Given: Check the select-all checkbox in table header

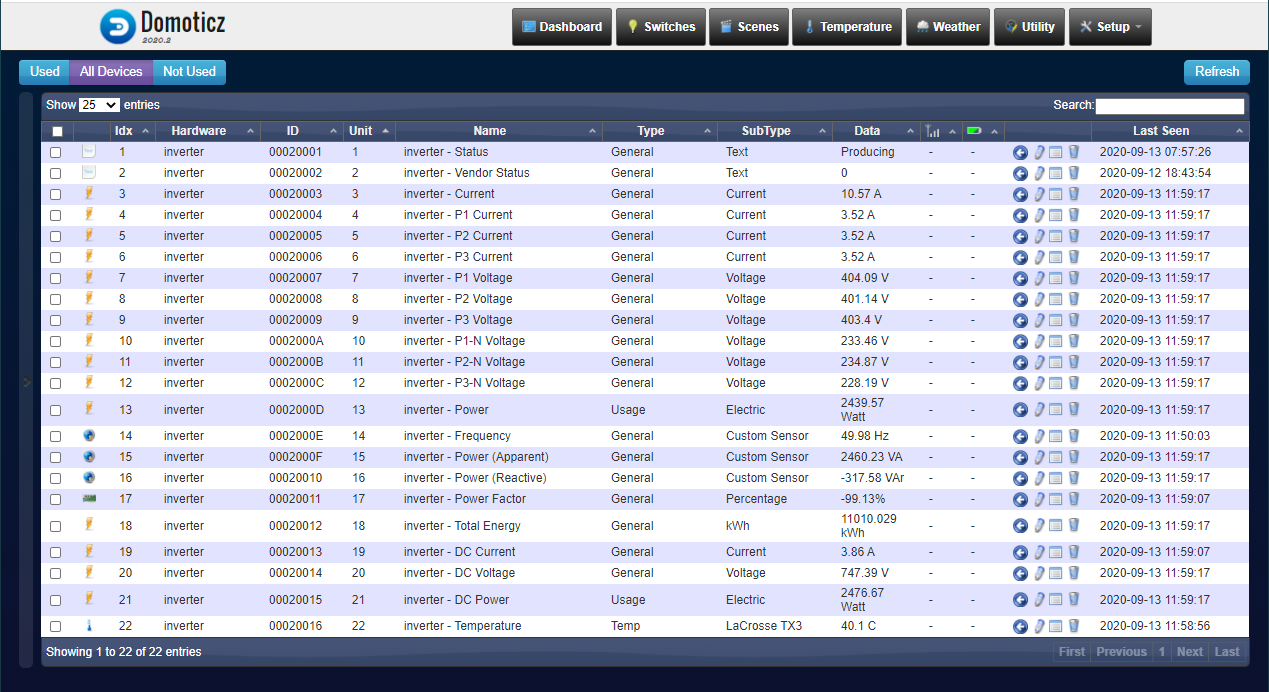Looking at the screenshot, I should [x=57, y=132].
